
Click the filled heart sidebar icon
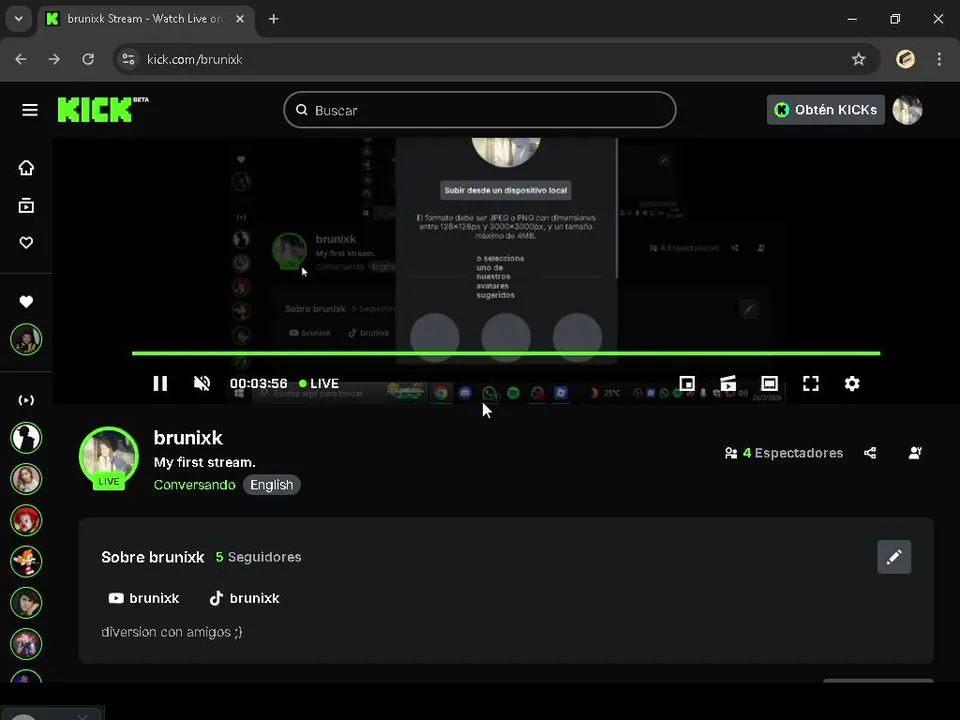(x=26, y=302)
